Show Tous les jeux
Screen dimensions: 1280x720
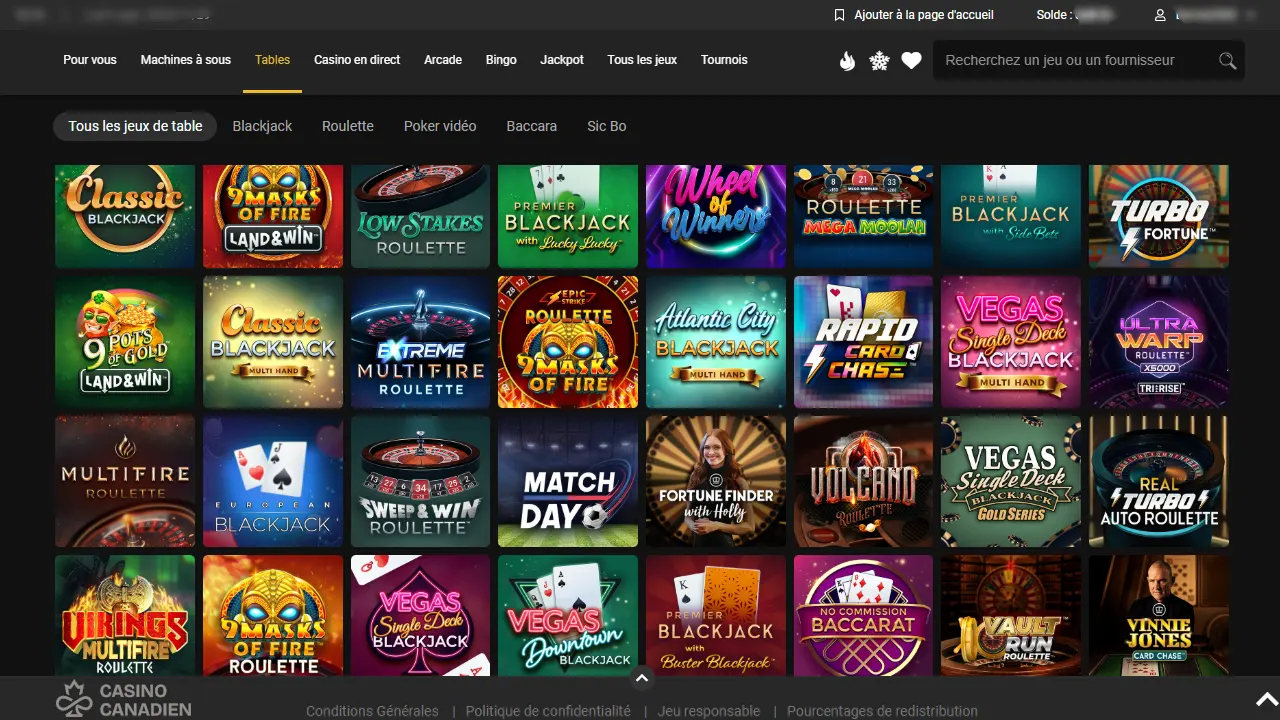(642, 60)
